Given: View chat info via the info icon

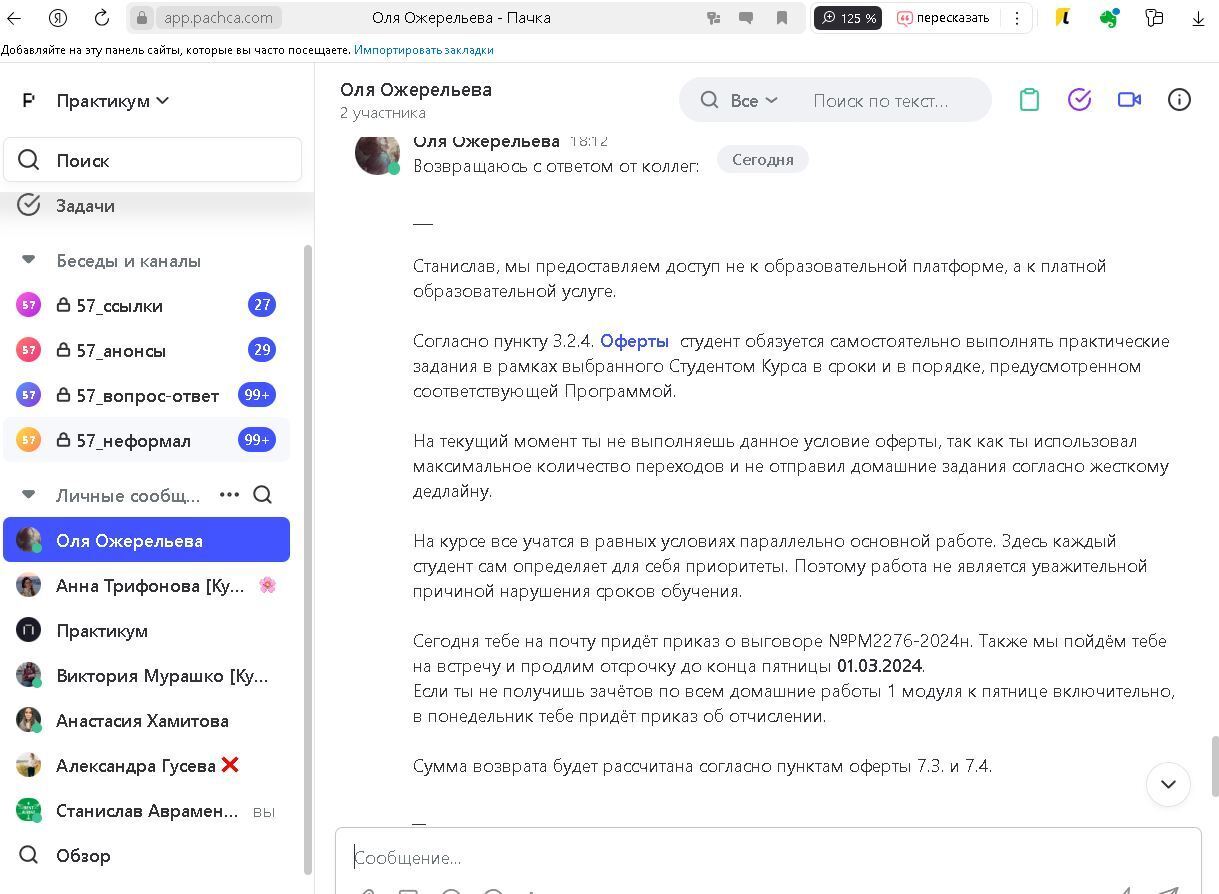Looking at the screenshot, I should point(1179,100).
